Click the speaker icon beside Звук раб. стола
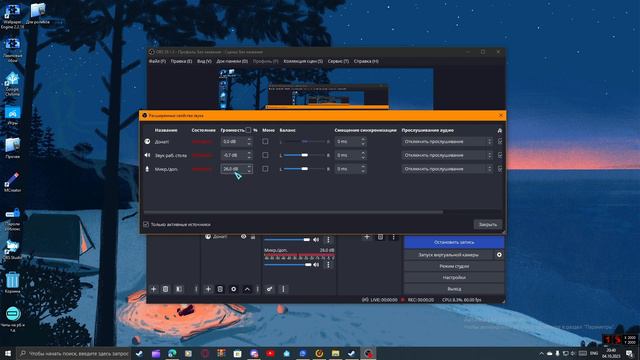 [147, 155]
